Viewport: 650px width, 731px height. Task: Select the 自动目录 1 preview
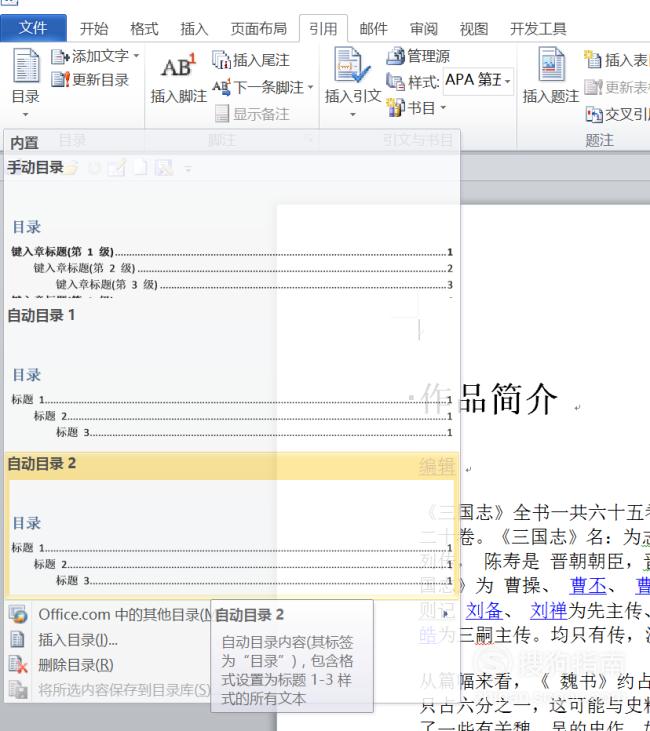point(232,385)
